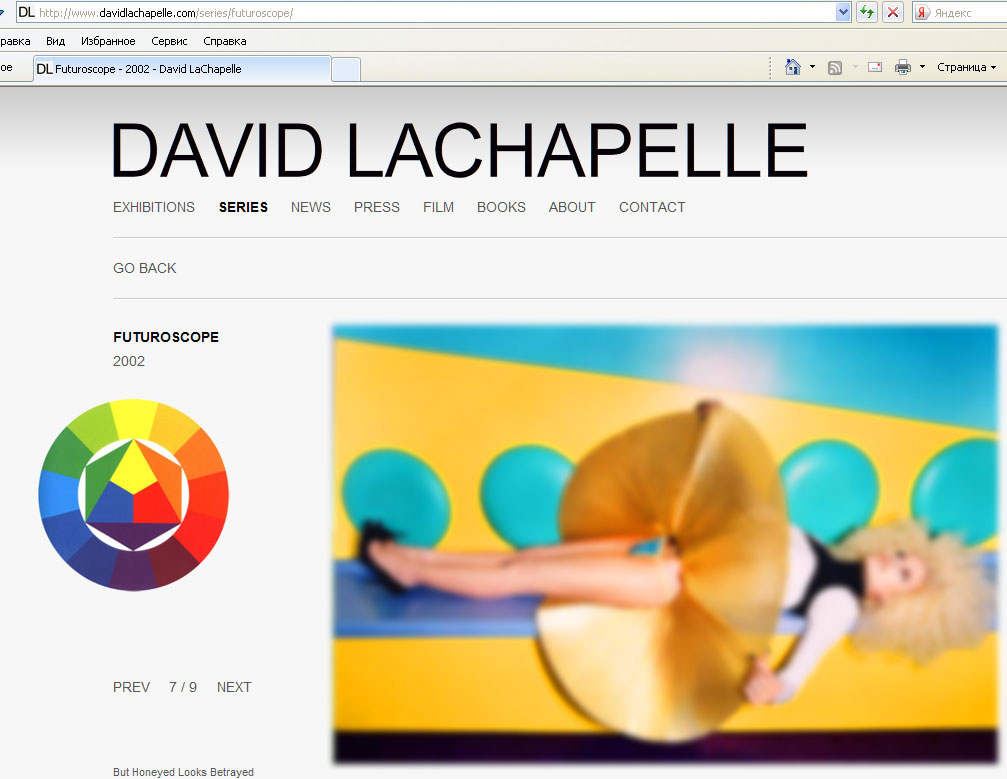Click the Read Mail envelope icon
This screenshot has height=779, width=1007.
coord(875,67)
